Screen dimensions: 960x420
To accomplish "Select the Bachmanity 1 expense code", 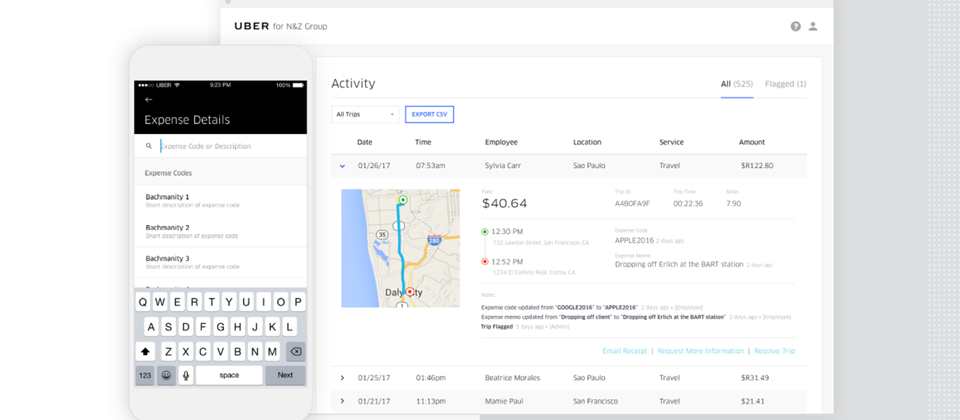I will pyautogui.click(x=220, y=201).
